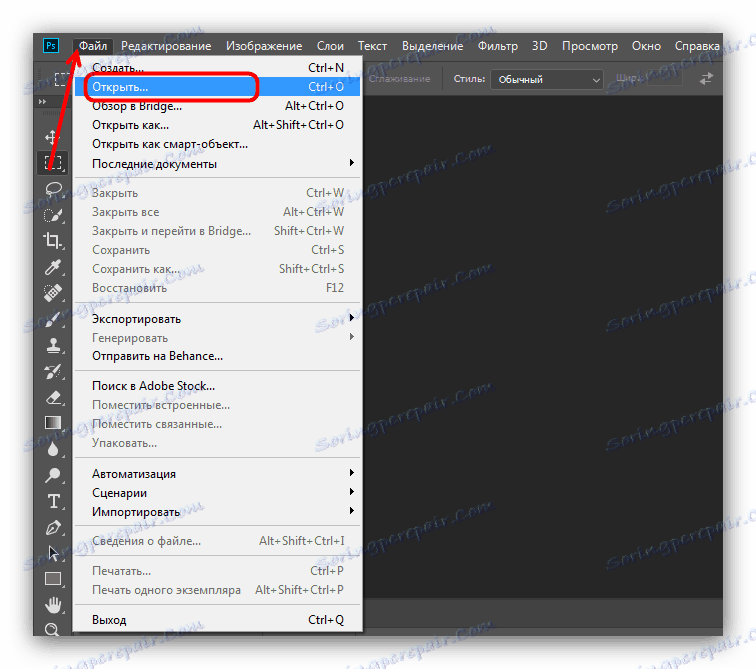The height and width of the screenshot is (669, 756).
Task: Open the Файл menu
Action: click(93, 46)
